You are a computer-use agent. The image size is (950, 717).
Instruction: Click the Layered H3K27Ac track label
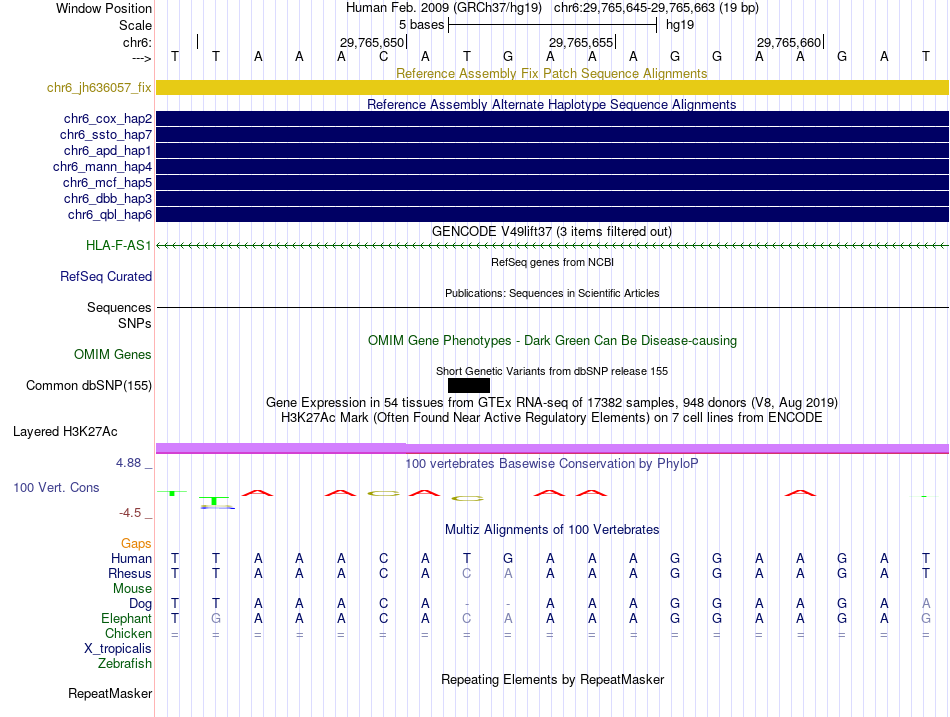coord(65,432)
